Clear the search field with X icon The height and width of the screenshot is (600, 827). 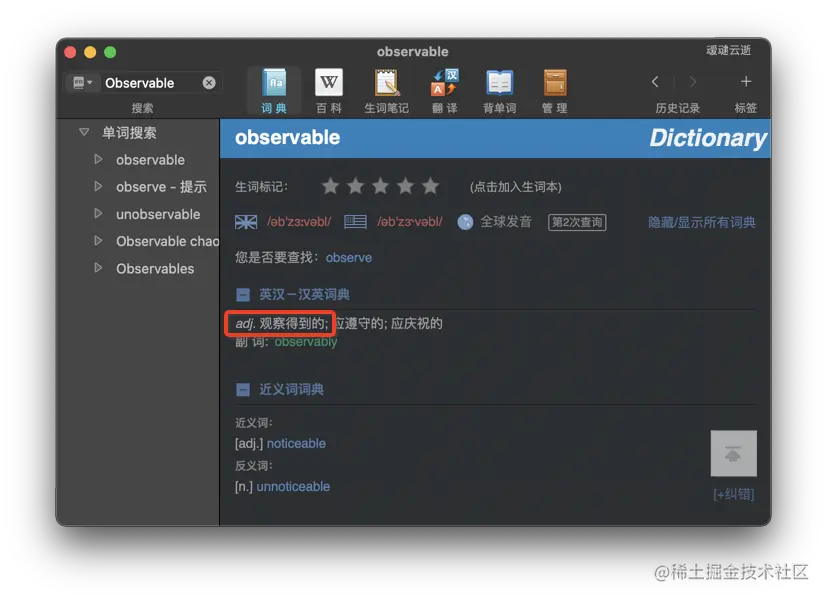pos(209,83)
